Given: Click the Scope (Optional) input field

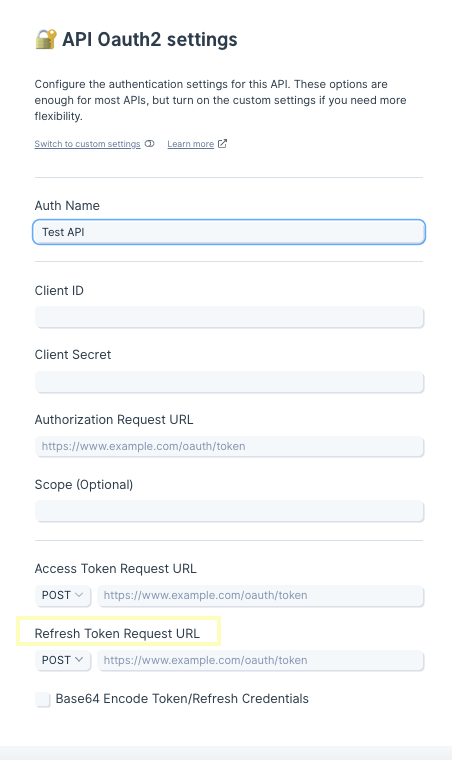Looking at the screenshot, I should [229, 511].
